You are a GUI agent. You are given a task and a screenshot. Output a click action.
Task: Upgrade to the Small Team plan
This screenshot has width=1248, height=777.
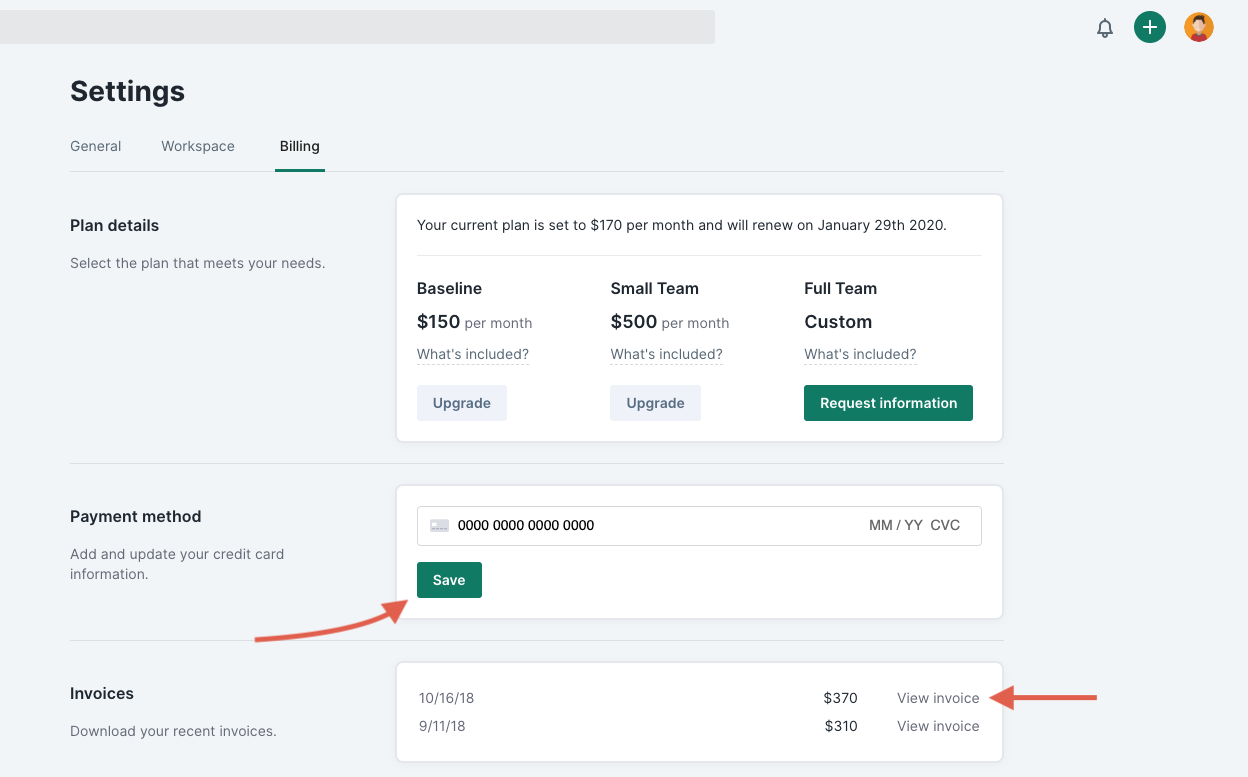(655, 403)
